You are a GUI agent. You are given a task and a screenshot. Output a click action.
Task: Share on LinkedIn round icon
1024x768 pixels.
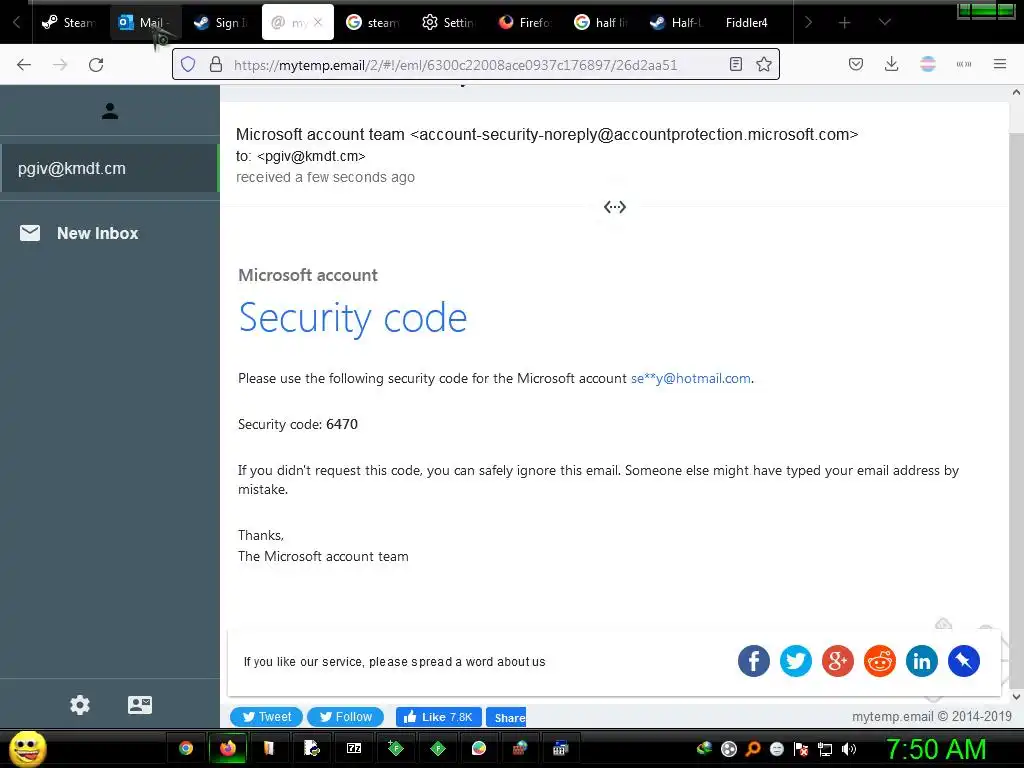point(921,661)
